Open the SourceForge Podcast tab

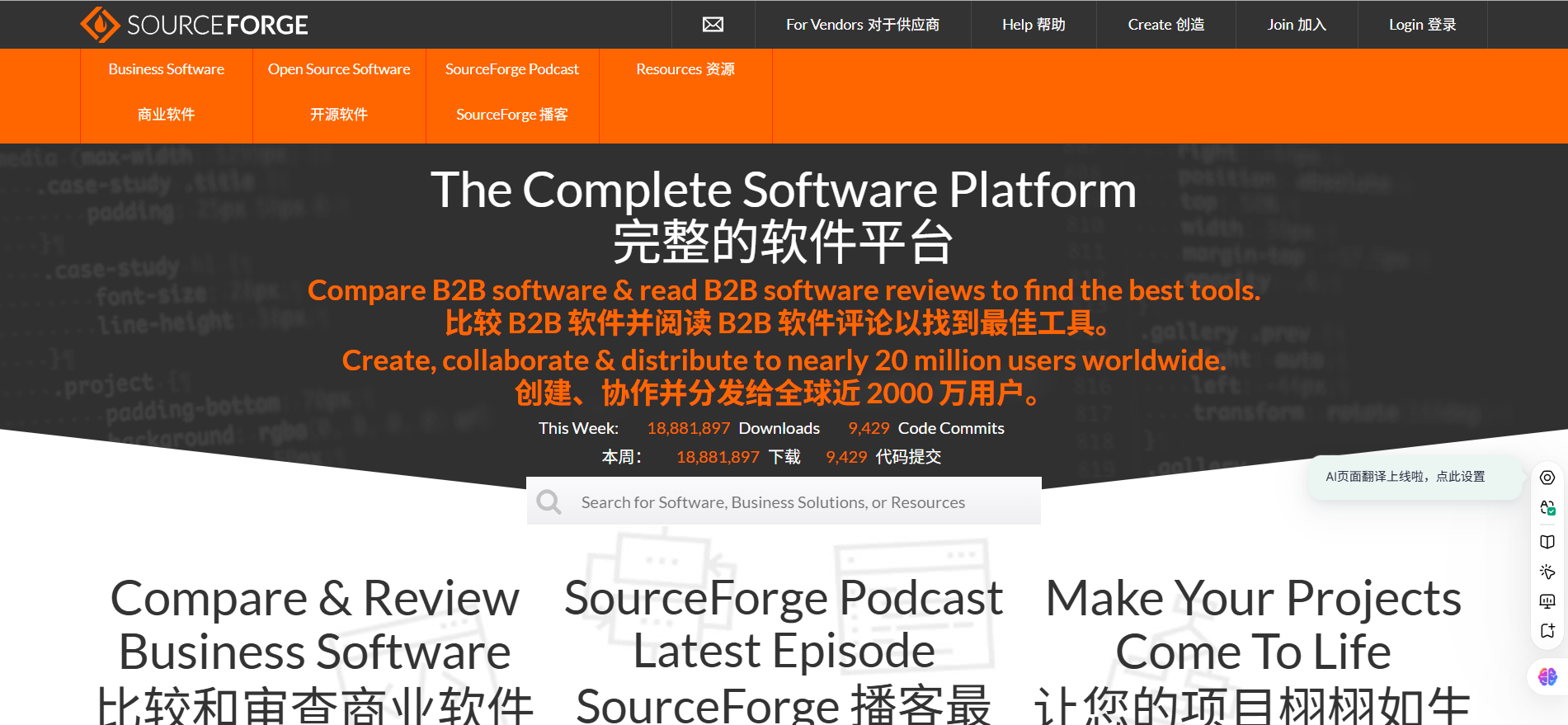click(x=512, y=92)
